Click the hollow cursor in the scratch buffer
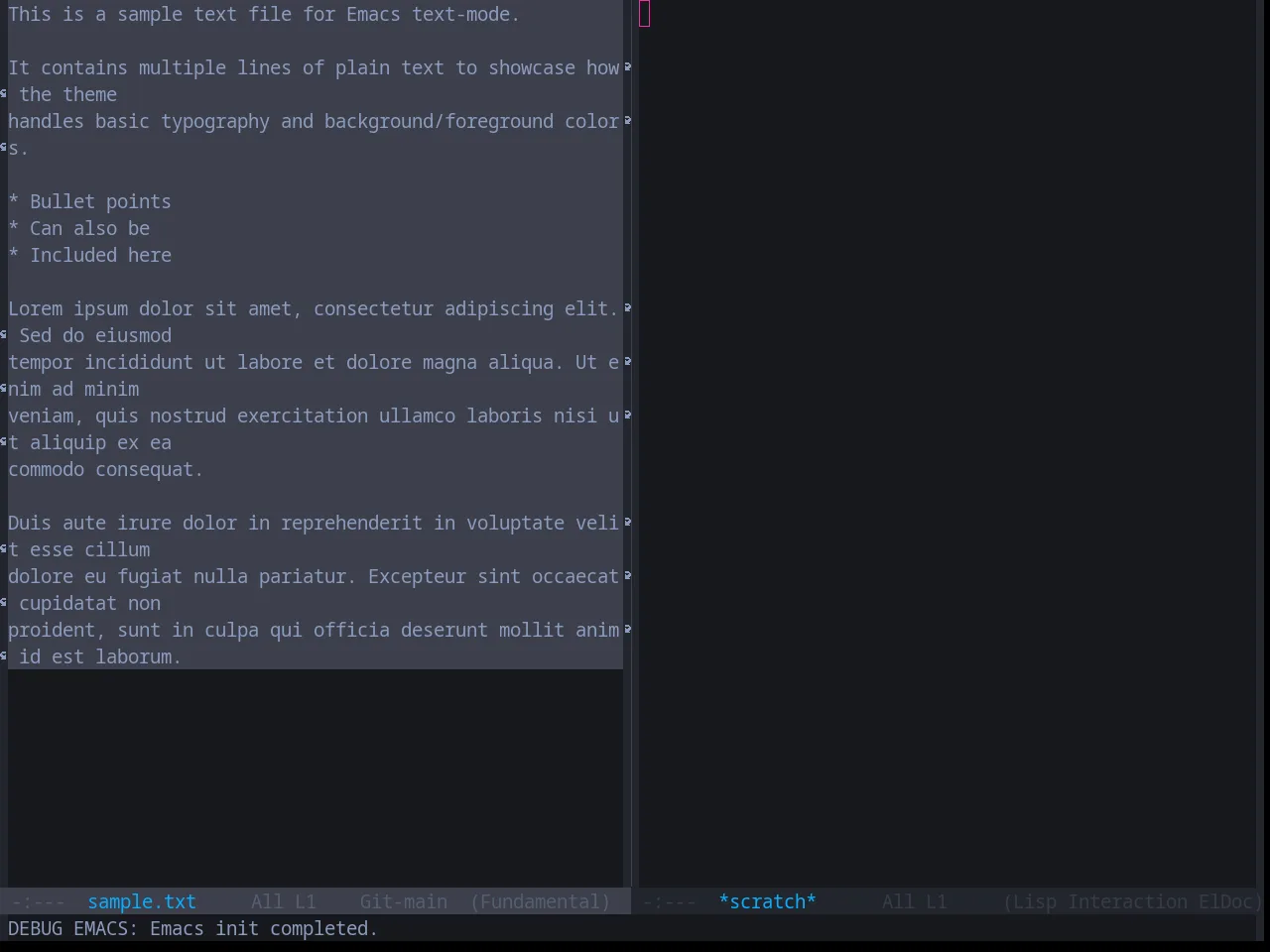Screen dimensions: 1270x952 645,14
